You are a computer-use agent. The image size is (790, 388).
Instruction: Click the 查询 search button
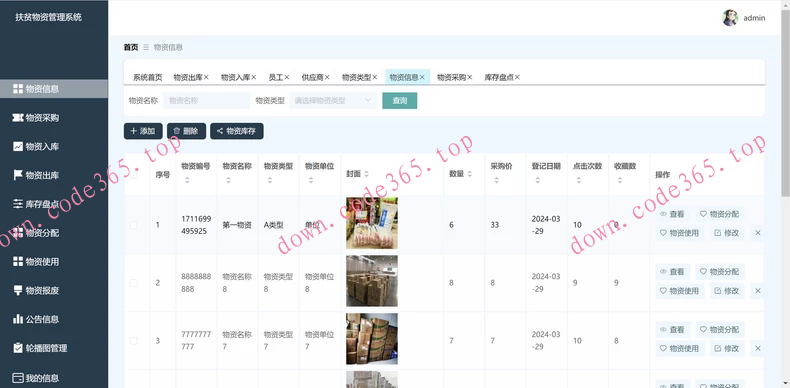click(x=400, y=100)
